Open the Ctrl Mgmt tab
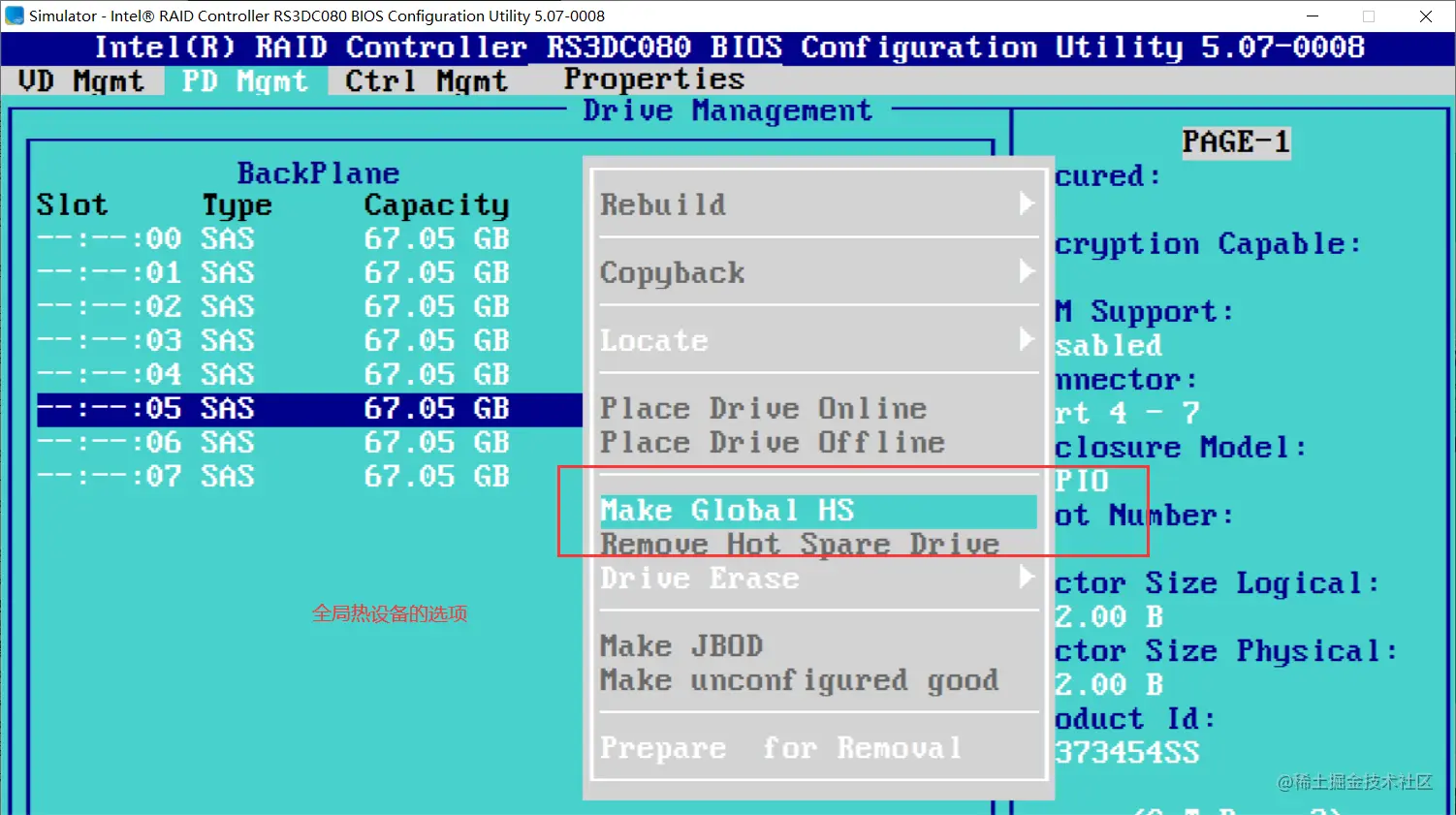This screenshot has width=1456, height=815. [x=427, y=81]
